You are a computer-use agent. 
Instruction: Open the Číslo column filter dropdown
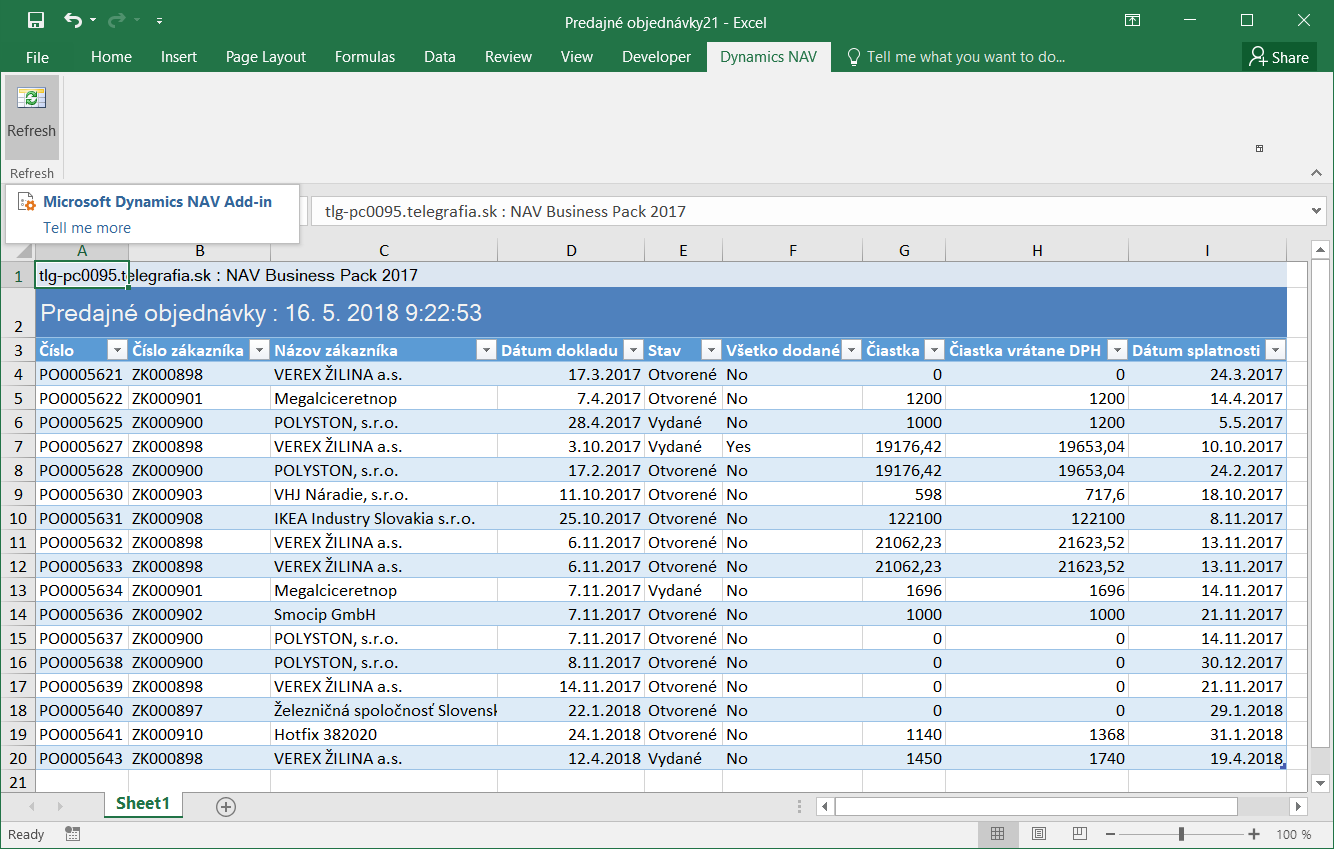tap(117, 350)
